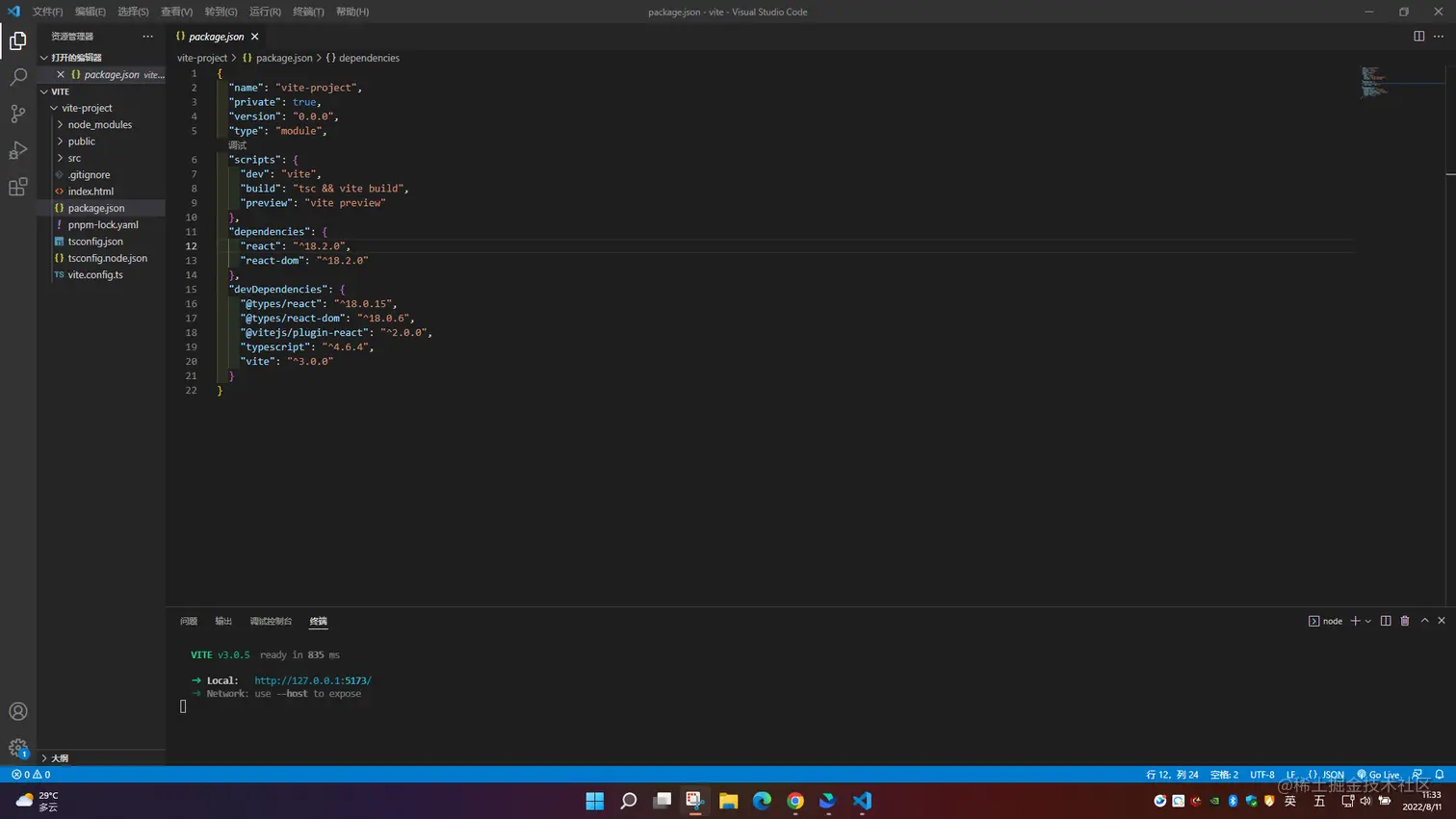Open the tsconfig.json file
Viewport: 1456px width, 819px height.
pos(101,242)
